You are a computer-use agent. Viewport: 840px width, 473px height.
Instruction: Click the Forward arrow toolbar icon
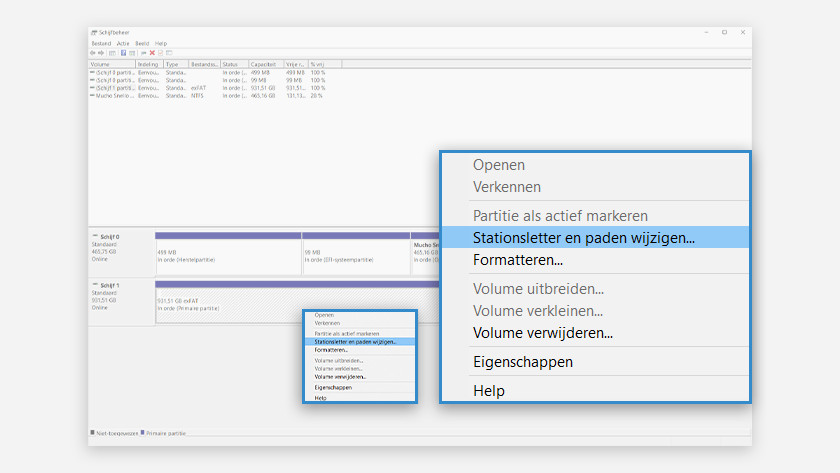click(100, 53)
